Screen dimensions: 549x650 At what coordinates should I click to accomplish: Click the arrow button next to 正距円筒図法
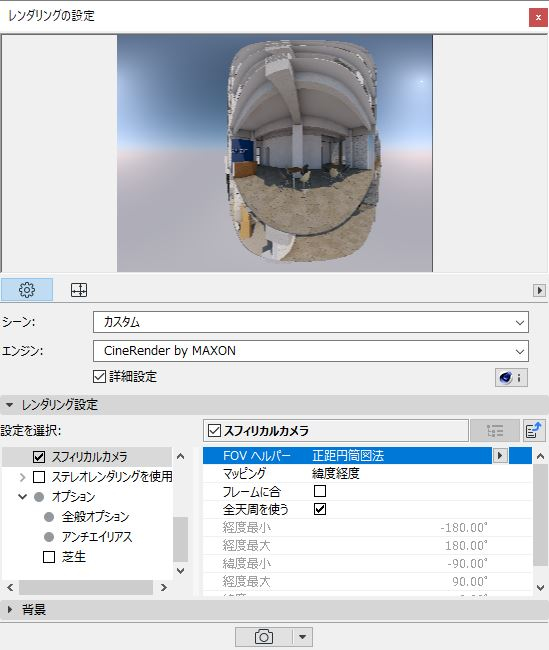coord(500,456)
